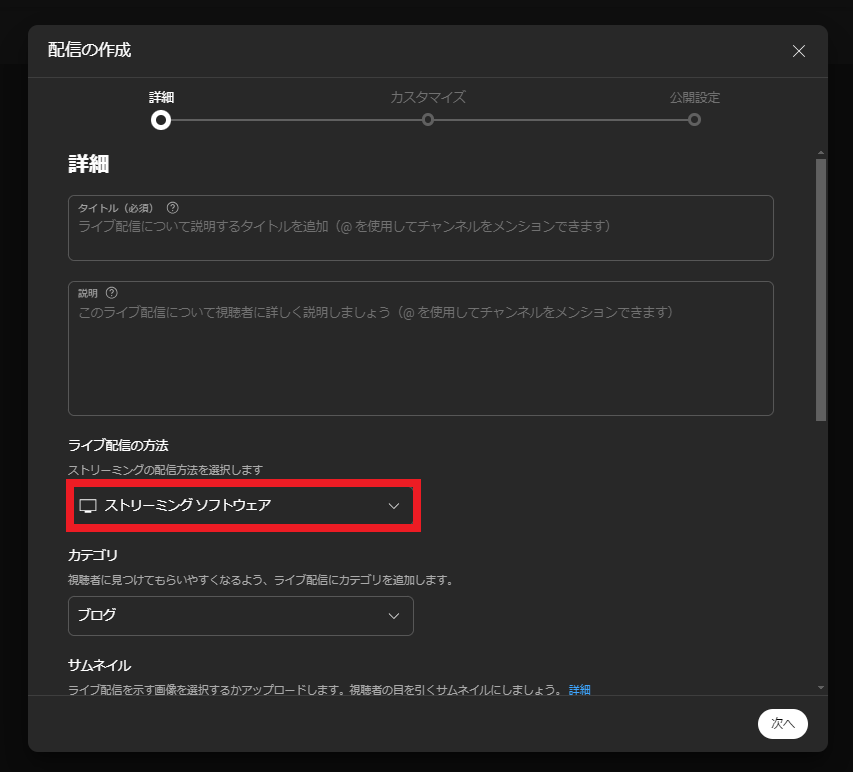Image resolution: width=853 pixels, height=772 pixels.
Task: Focus the 説明 description text area
Action: click(x=420, y=360)
